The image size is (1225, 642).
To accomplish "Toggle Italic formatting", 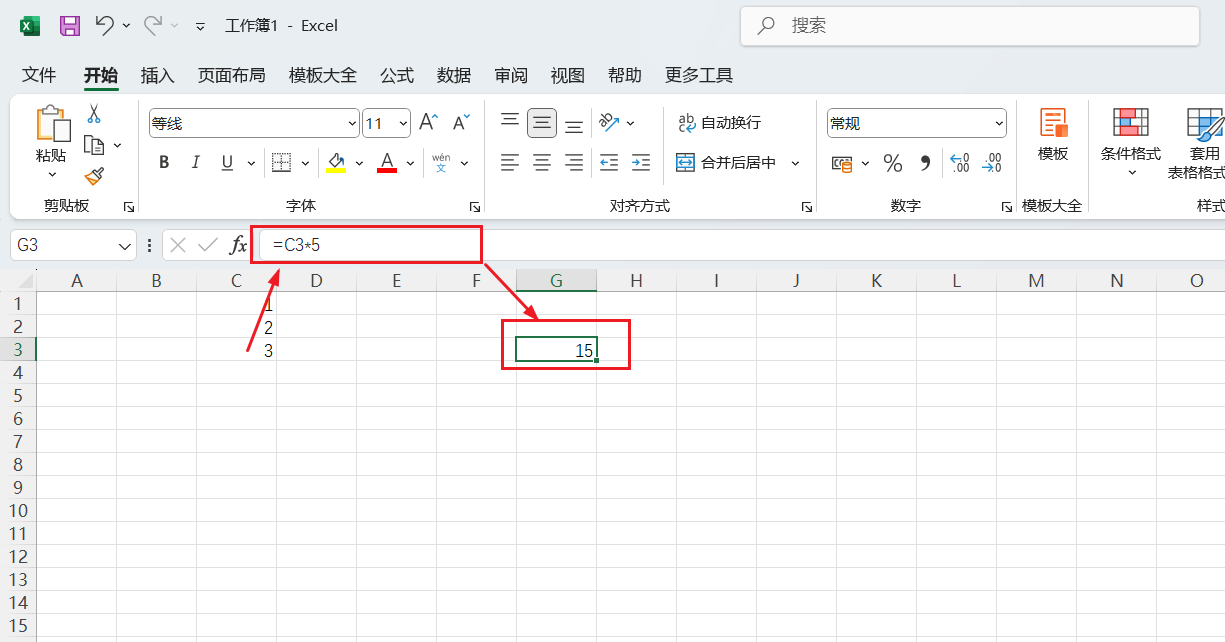I will (x=196, y=162).
